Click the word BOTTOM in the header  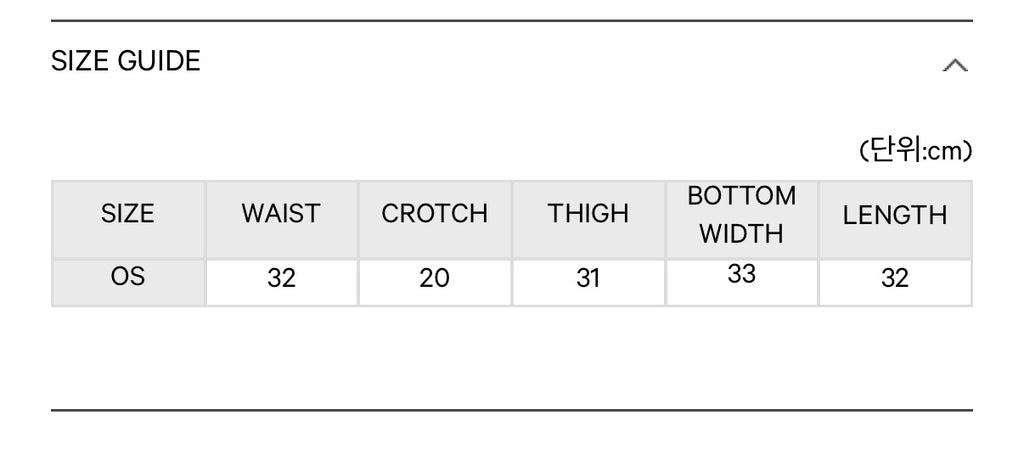742,196
